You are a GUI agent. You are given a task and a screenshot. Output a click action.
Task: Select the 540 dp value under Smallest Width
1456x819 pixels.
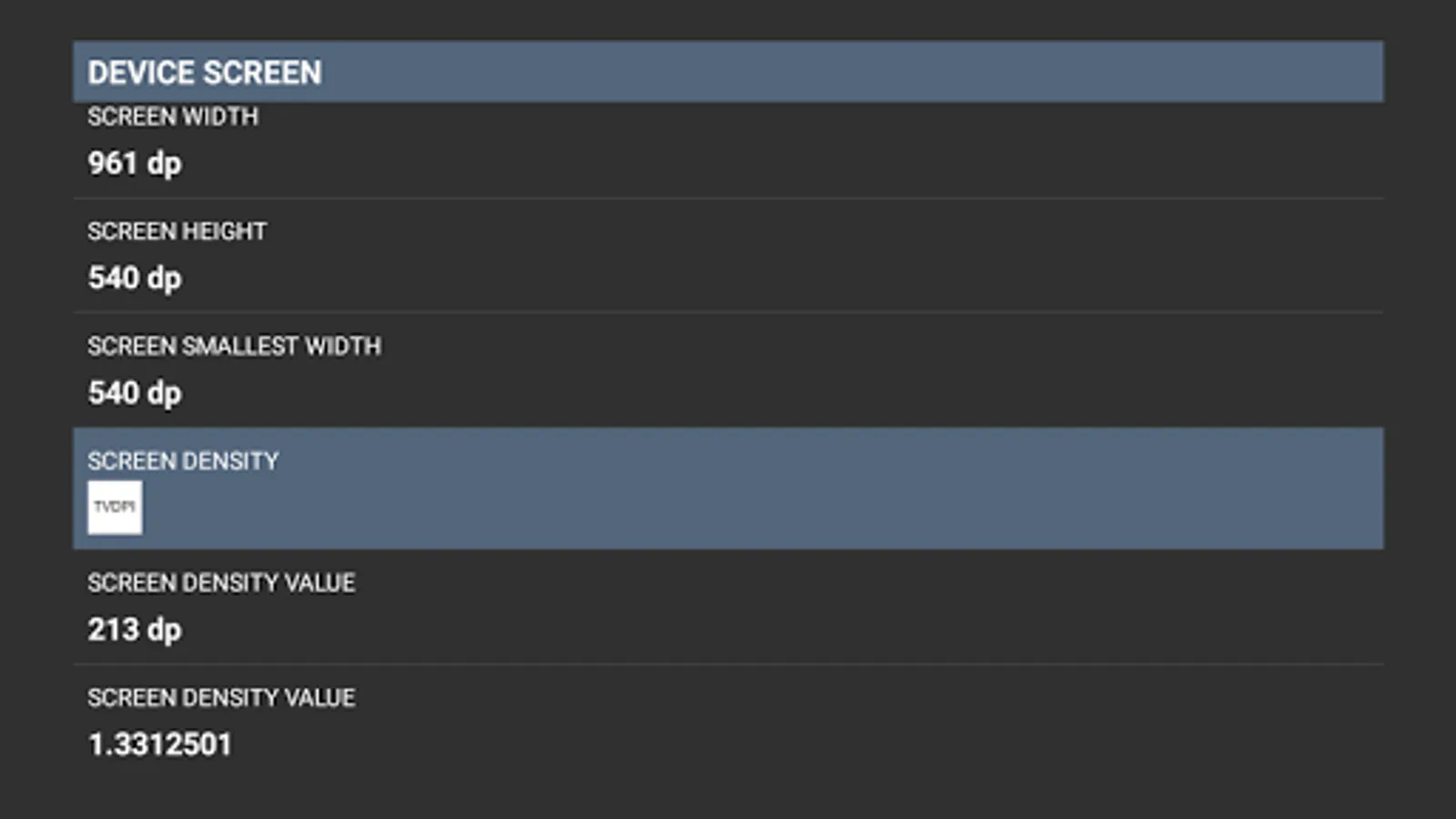click(x=135, y=393)
